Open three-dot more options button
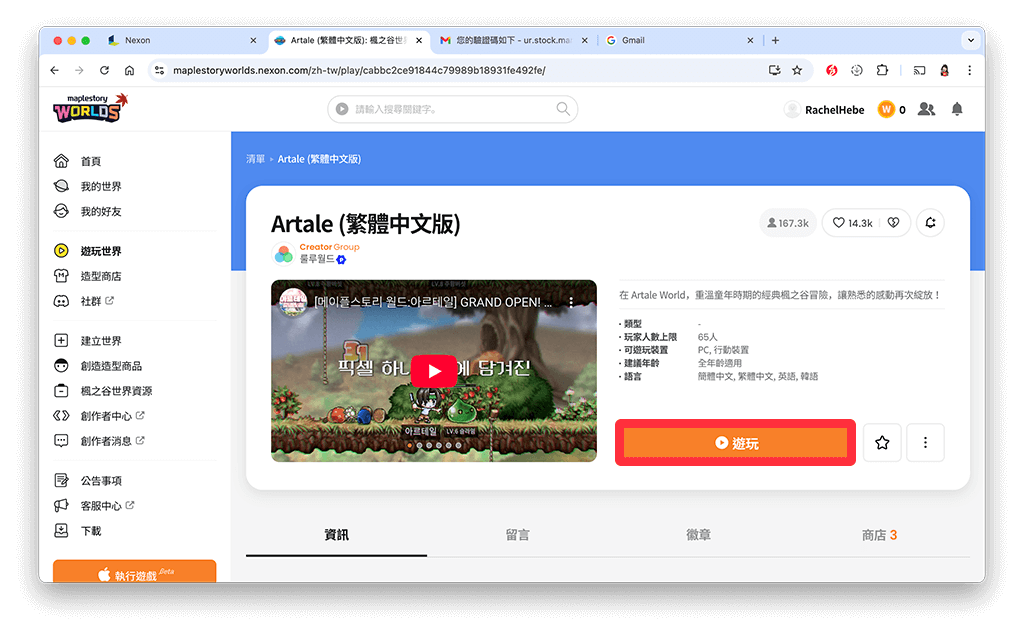 click(x=925, y=443)
